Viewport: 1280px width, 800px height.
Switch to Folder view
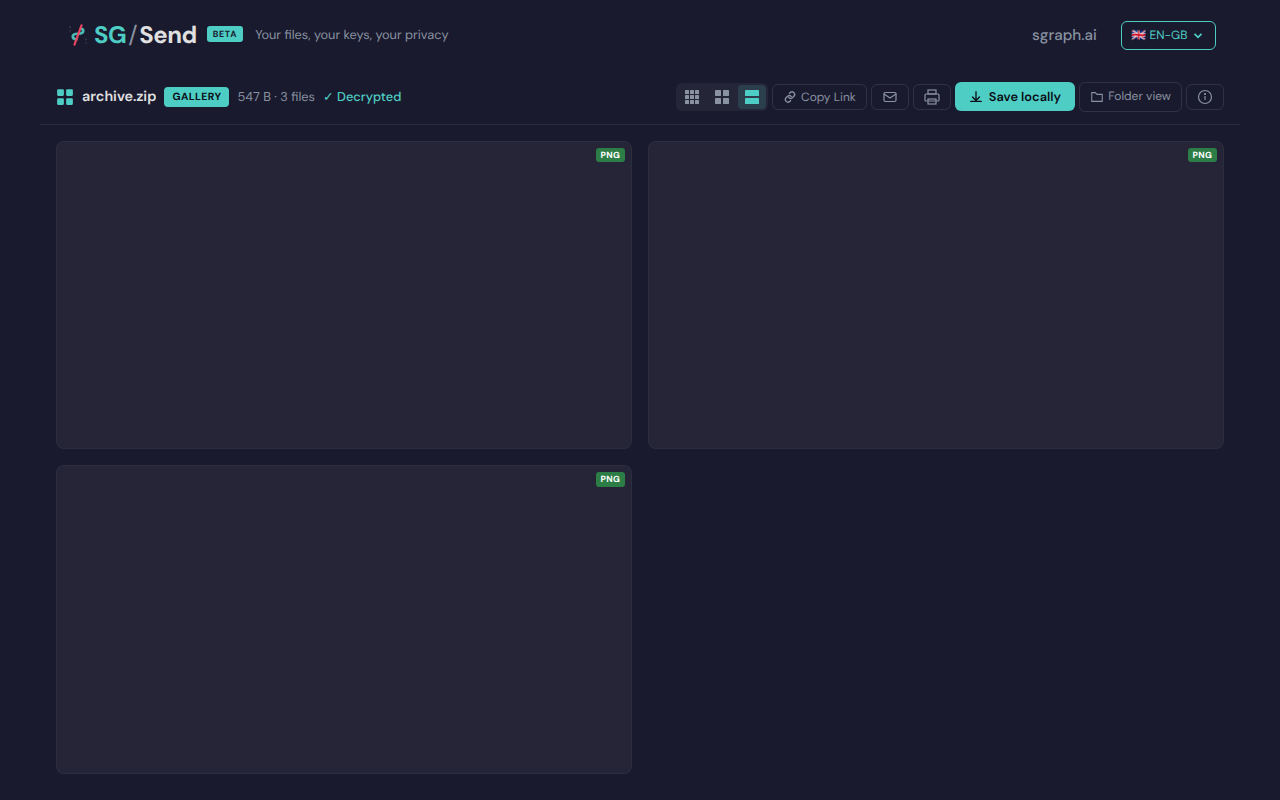pos(1130,97)
